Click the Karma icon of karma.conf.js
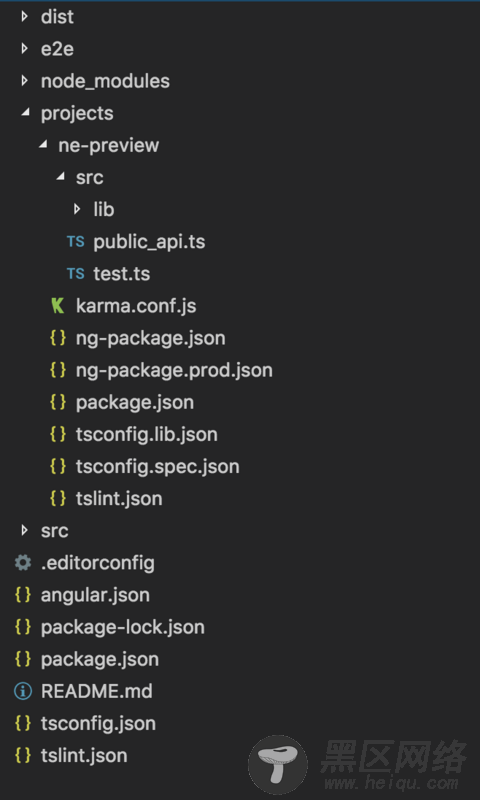 click(58, 306)
